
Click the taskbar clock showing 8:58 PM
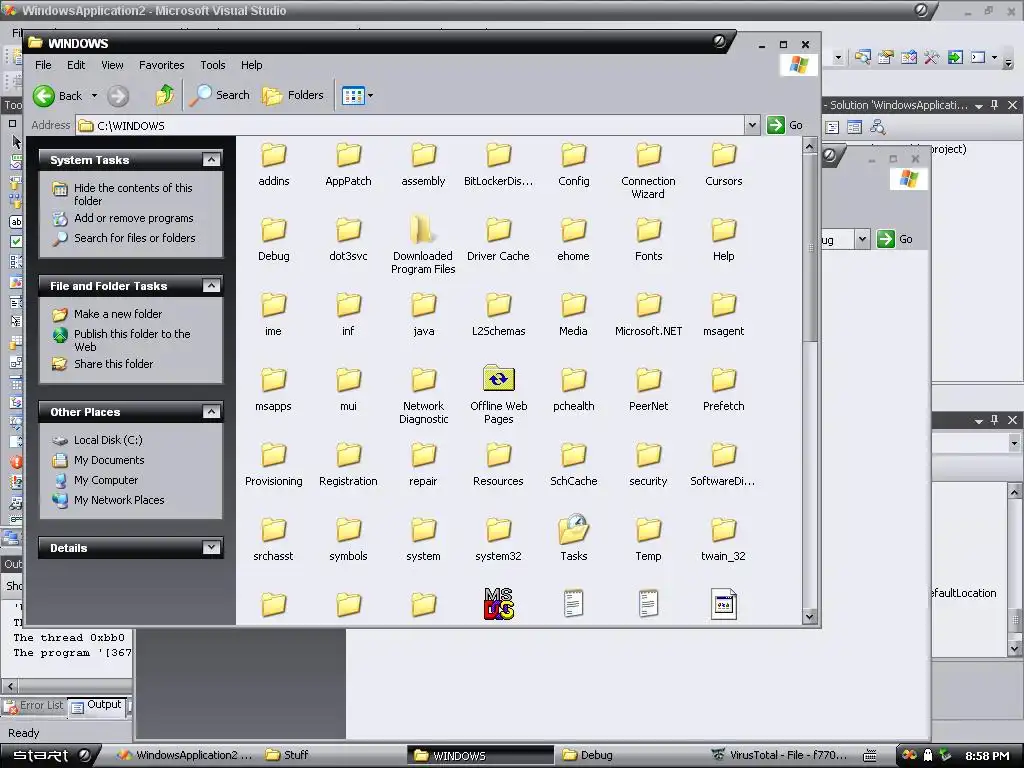pyautogui.click(x=987, y=756)
